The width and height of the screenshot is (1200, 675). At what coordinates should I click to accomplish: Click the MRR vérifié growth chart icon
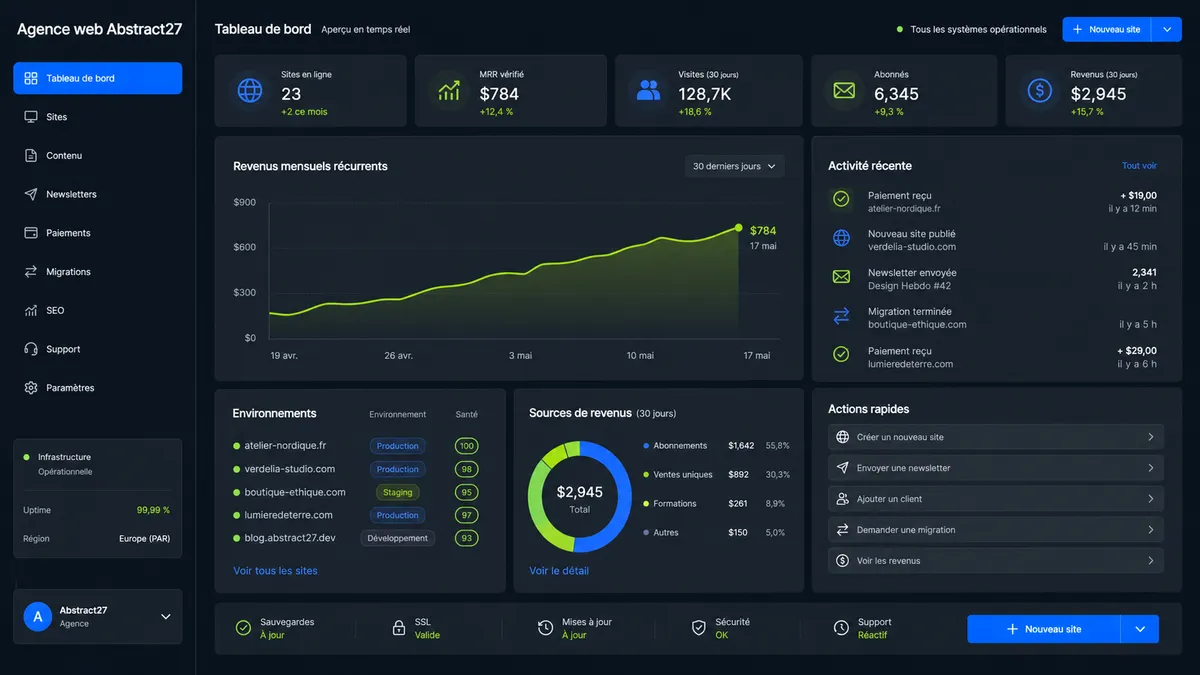[449, 90]
